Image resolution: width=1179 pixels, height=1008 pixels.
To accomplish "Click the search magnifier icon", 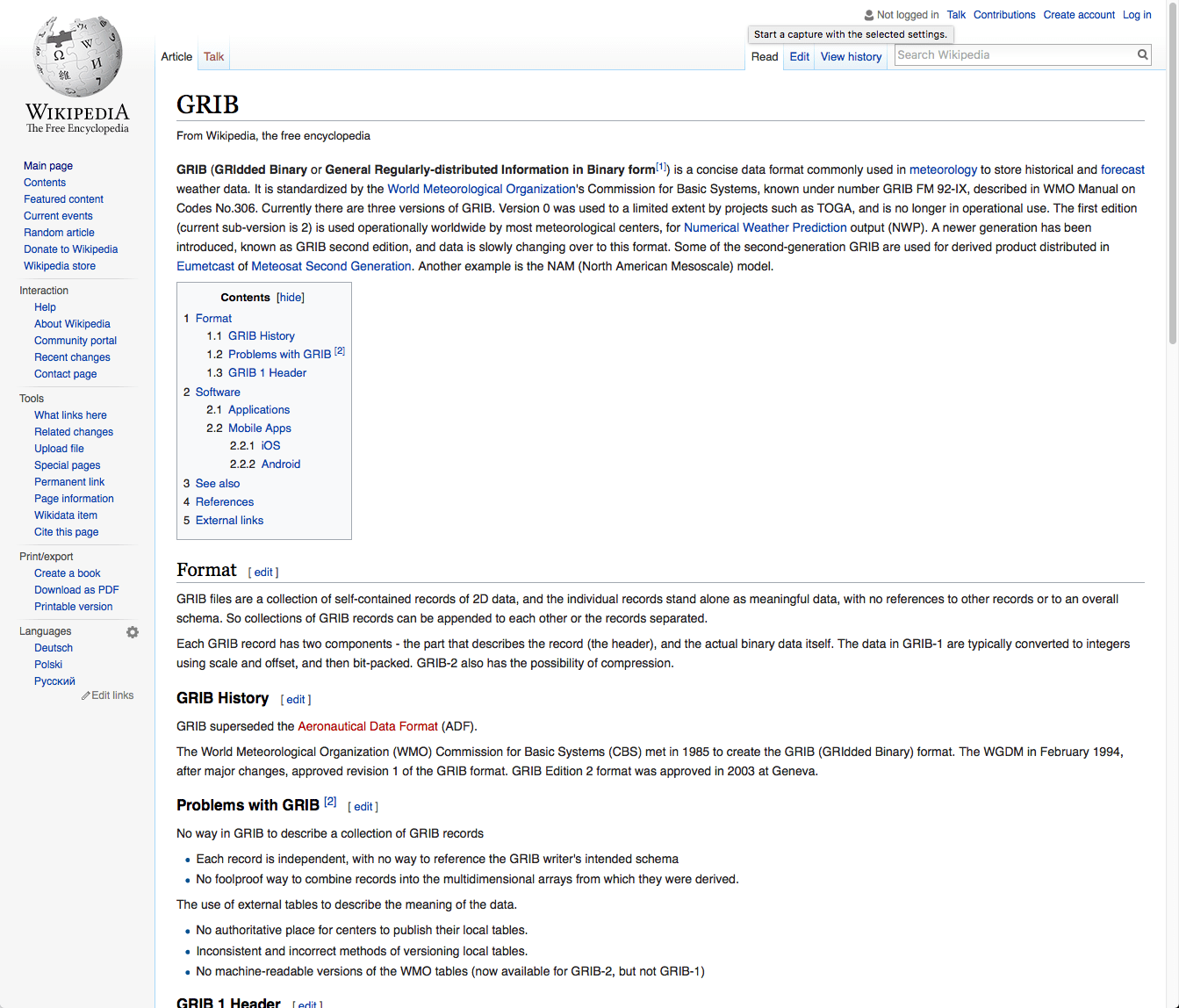I will pyautogui.click(x=1142, y=54).
